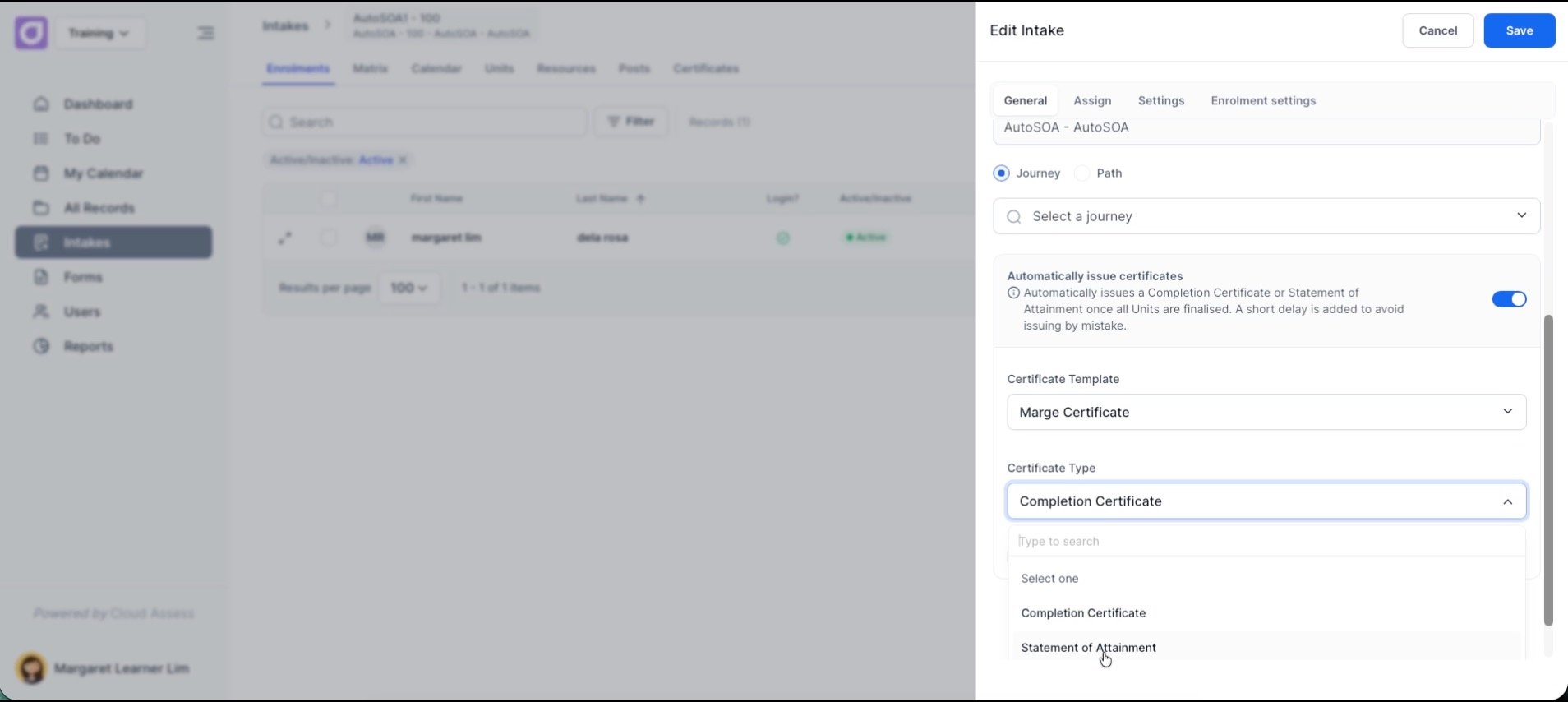1568x702 pixels.
Task: Disable Automatically issue certificates toggle
Action: tap(1509, 299)
